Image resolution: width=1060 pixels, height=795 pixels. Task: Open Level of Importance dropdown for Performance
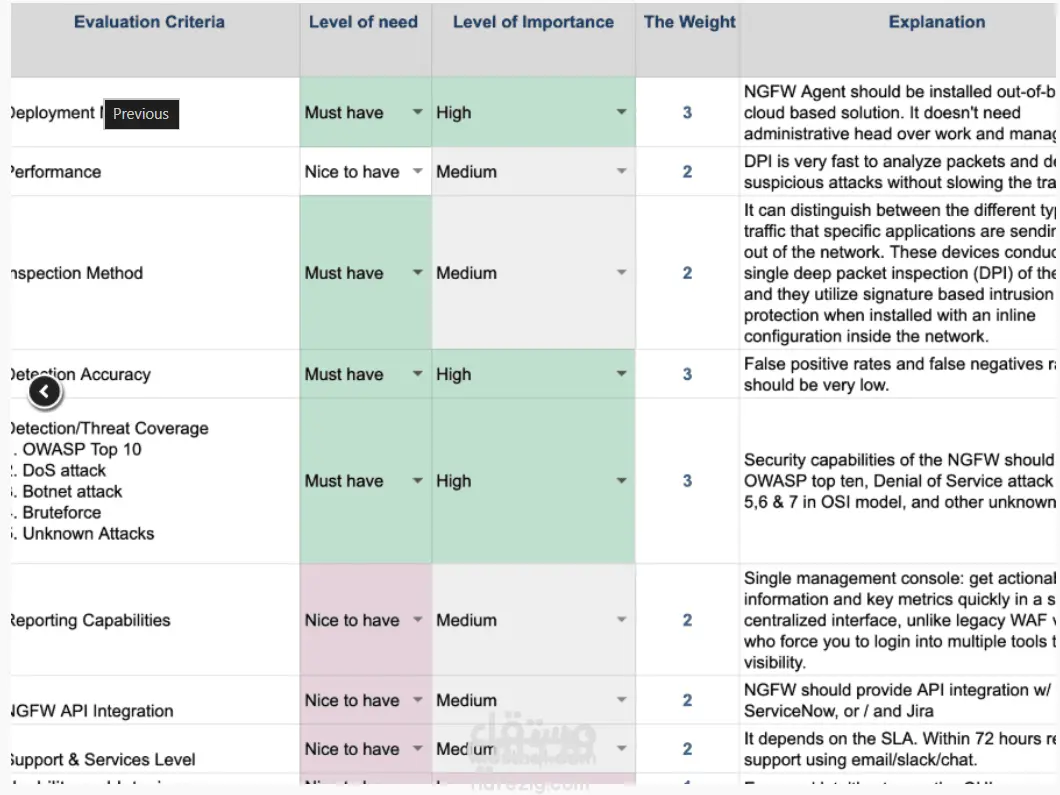coord(622,172)
